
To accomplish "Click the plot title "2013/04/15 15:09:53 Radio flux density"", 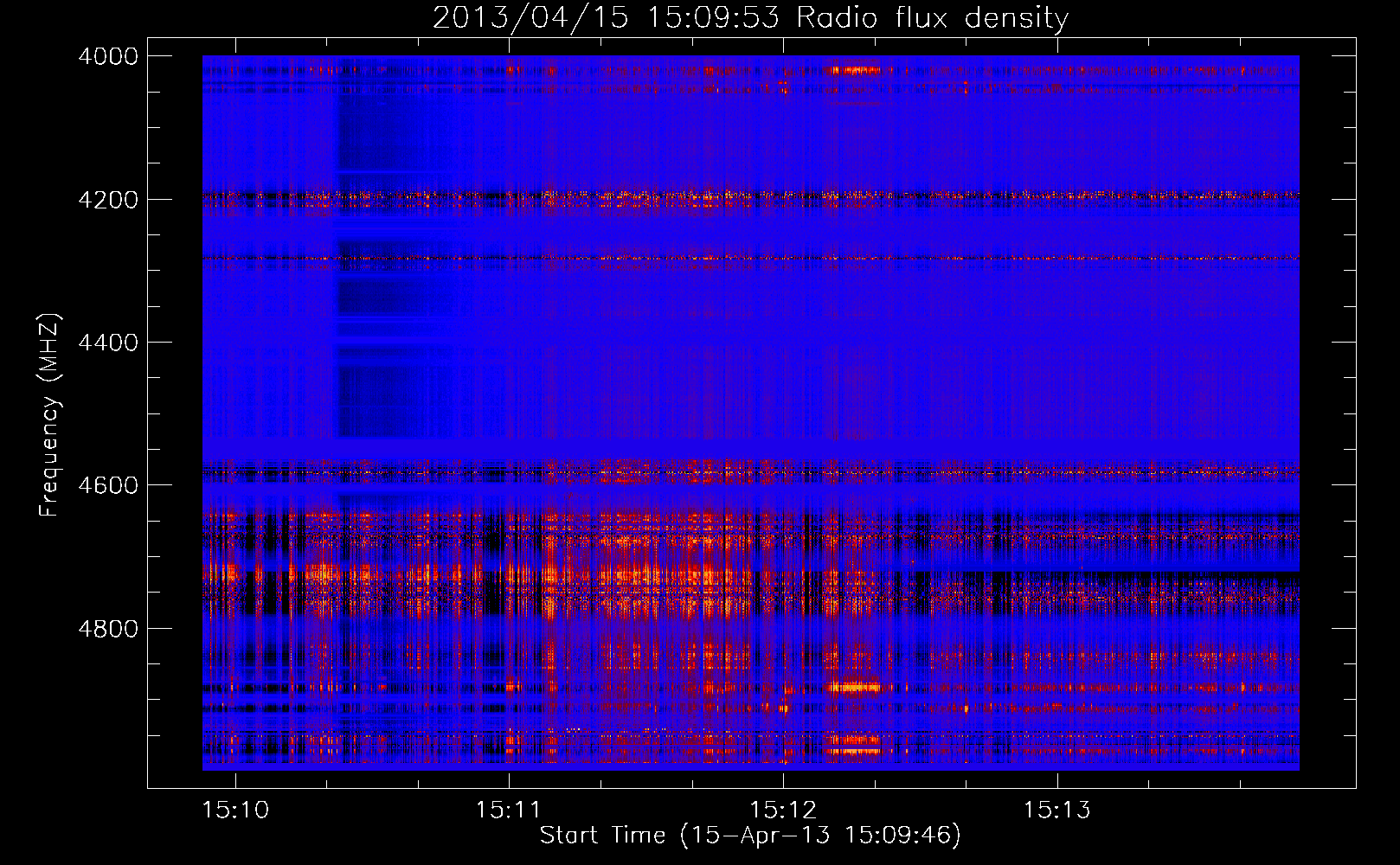I will point(750,17).
